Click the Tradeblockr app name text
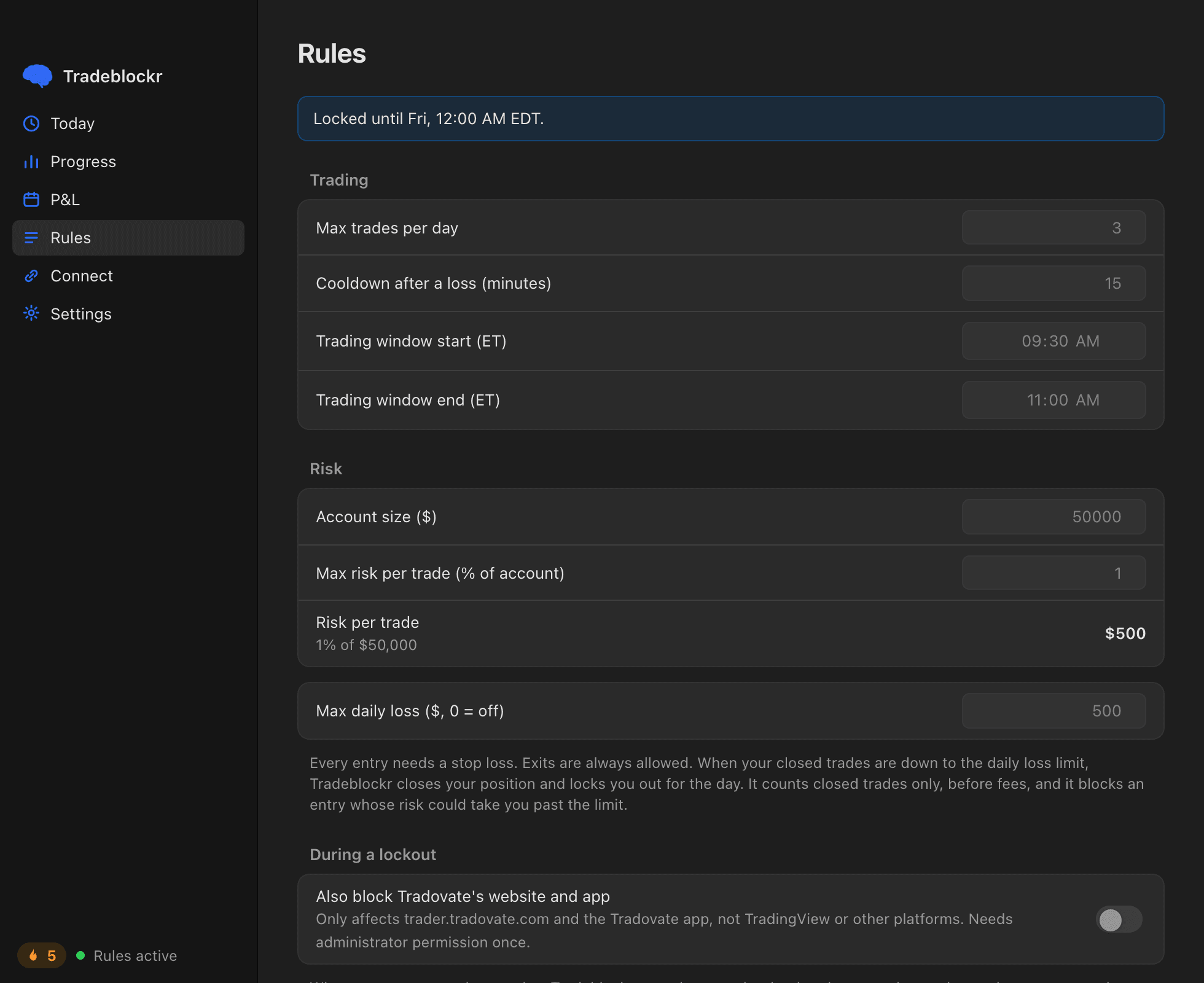 pos(112,76)
